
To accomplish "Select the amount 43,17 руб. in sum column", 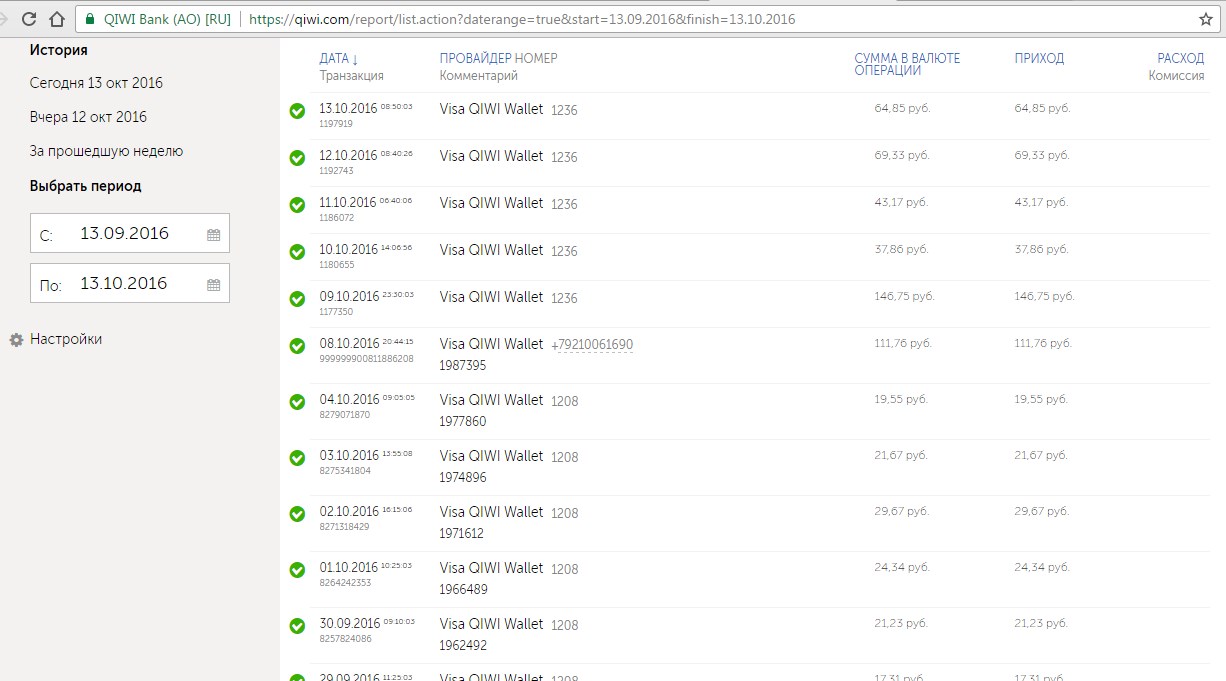I will point(901,202).
